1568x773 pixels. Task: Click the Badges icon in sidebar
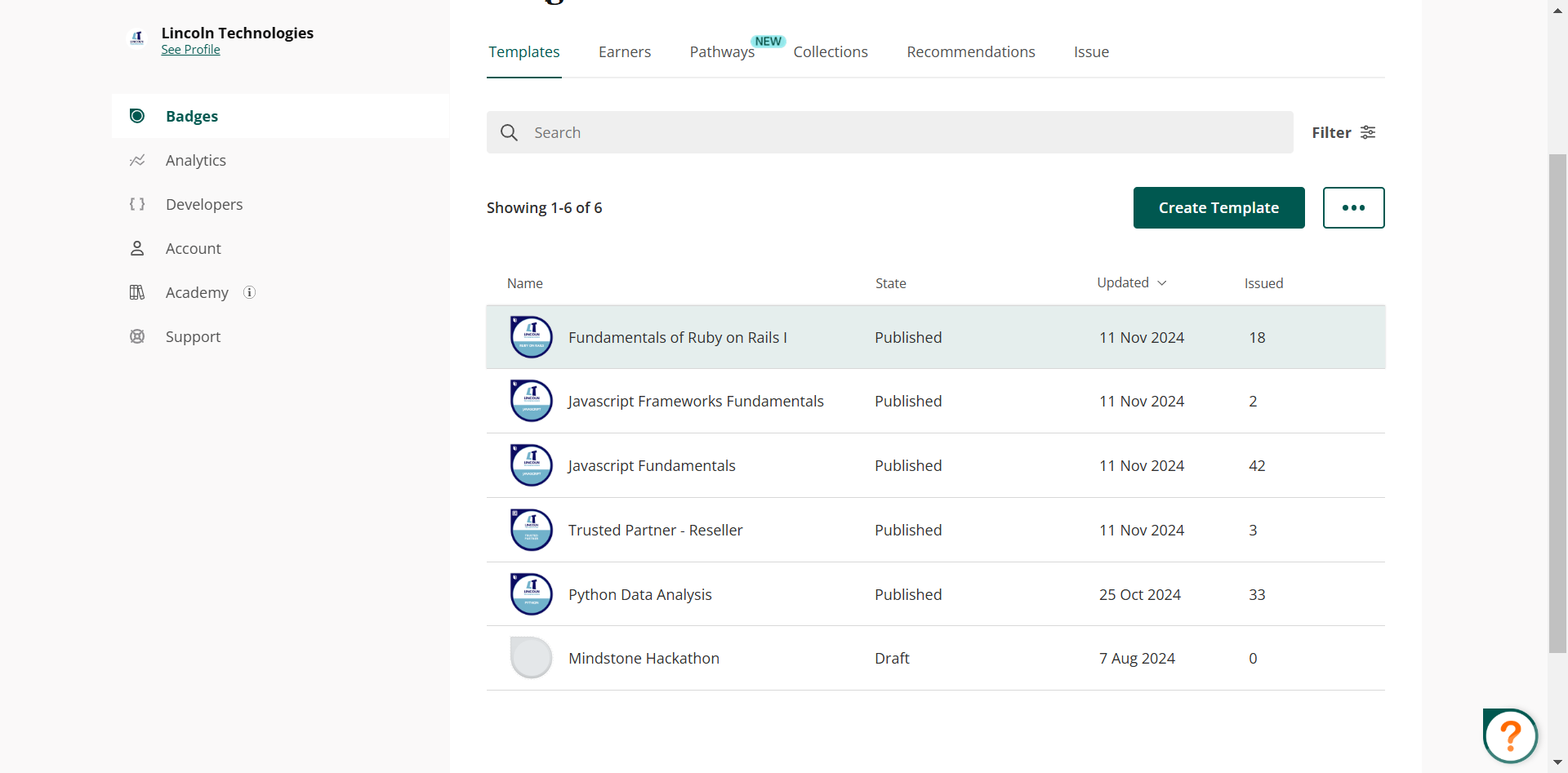tap(137, 116)
